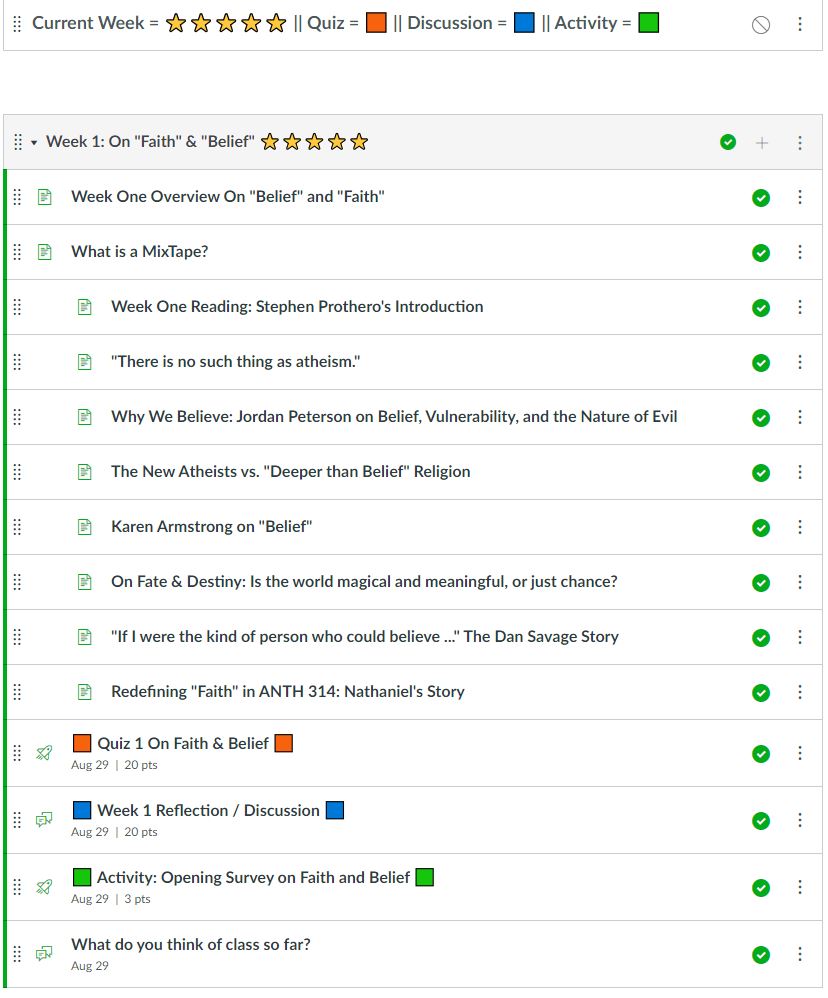Screen dimensions: 828x998
Task: Click the publish checkmark for Nathaniel's Story
Action: pos(761,693)
